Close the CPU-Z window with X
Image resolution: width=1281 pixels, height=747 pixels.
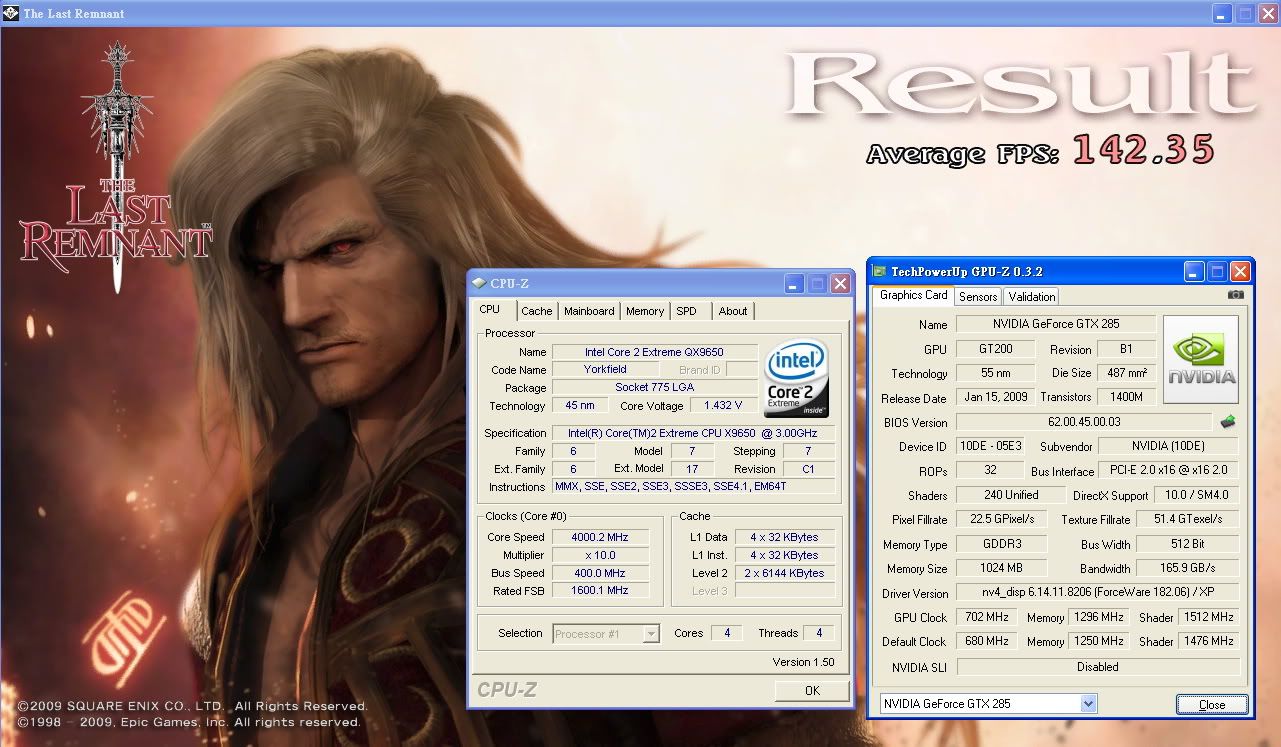841,284
